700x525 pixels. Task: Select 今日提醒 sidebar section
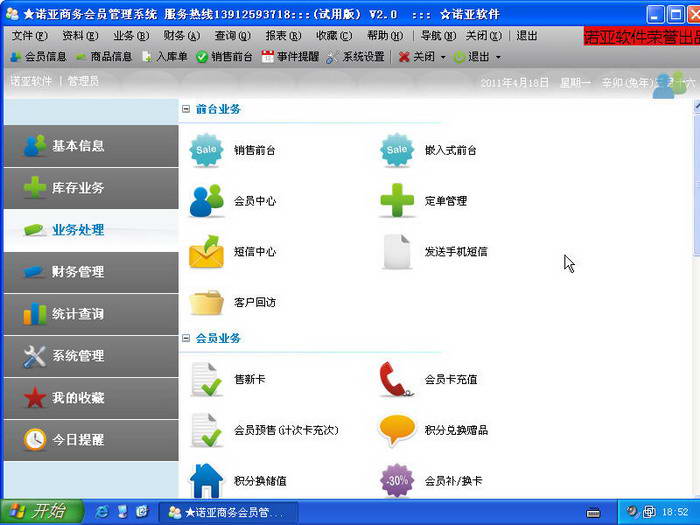[x=91, y=440]
